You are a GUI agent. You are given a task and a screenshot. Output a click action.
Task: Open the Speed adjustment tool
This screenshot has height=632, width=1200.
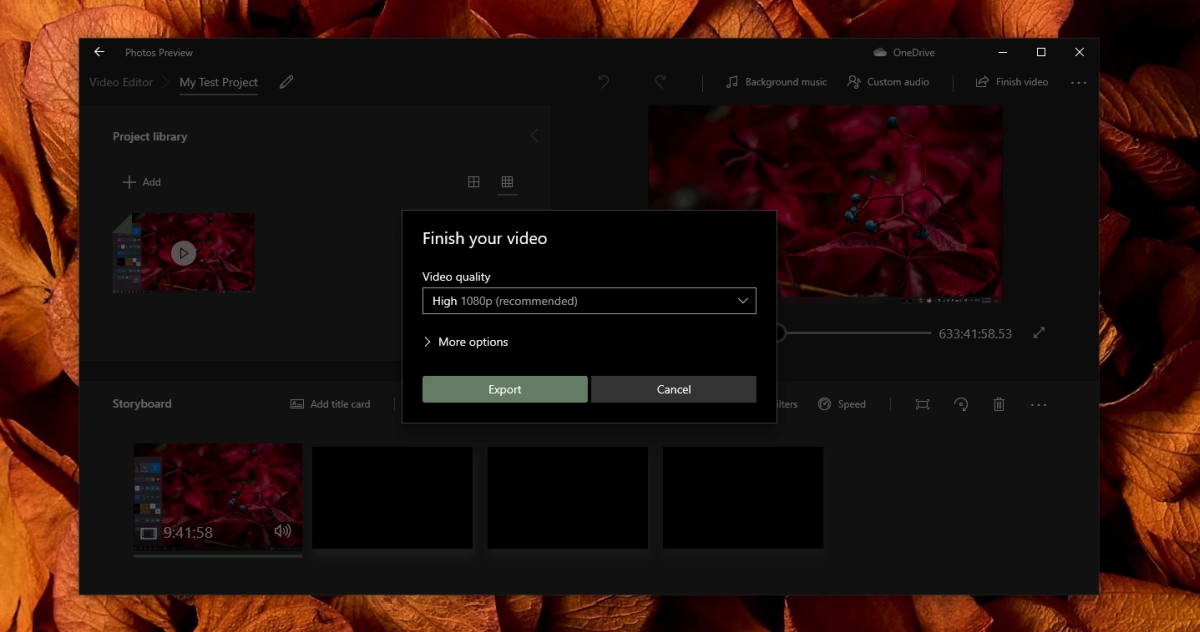click(x=843, y=404)
